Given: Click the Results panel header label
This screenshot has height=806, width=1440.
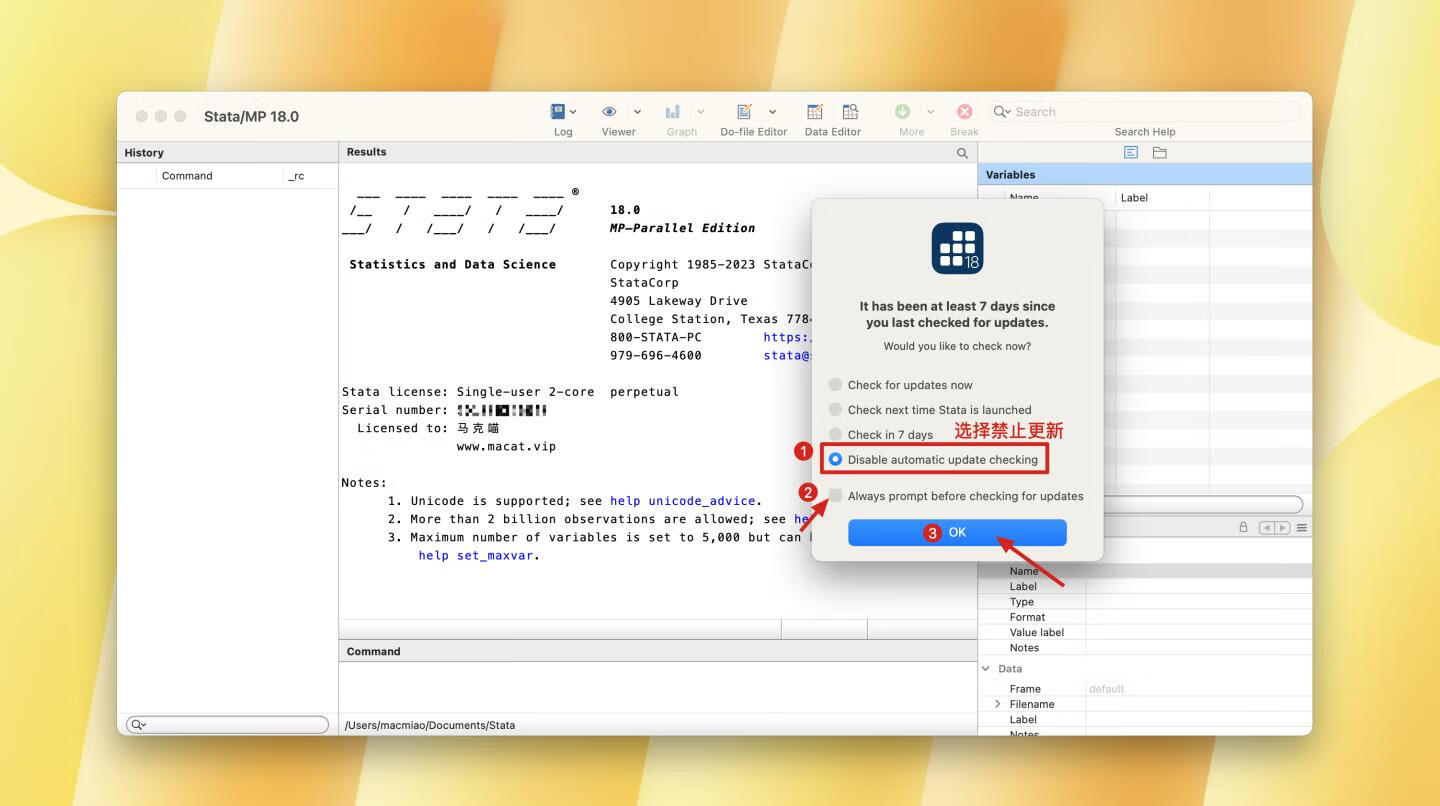Looking at the screenshot, I should [366, 152].
